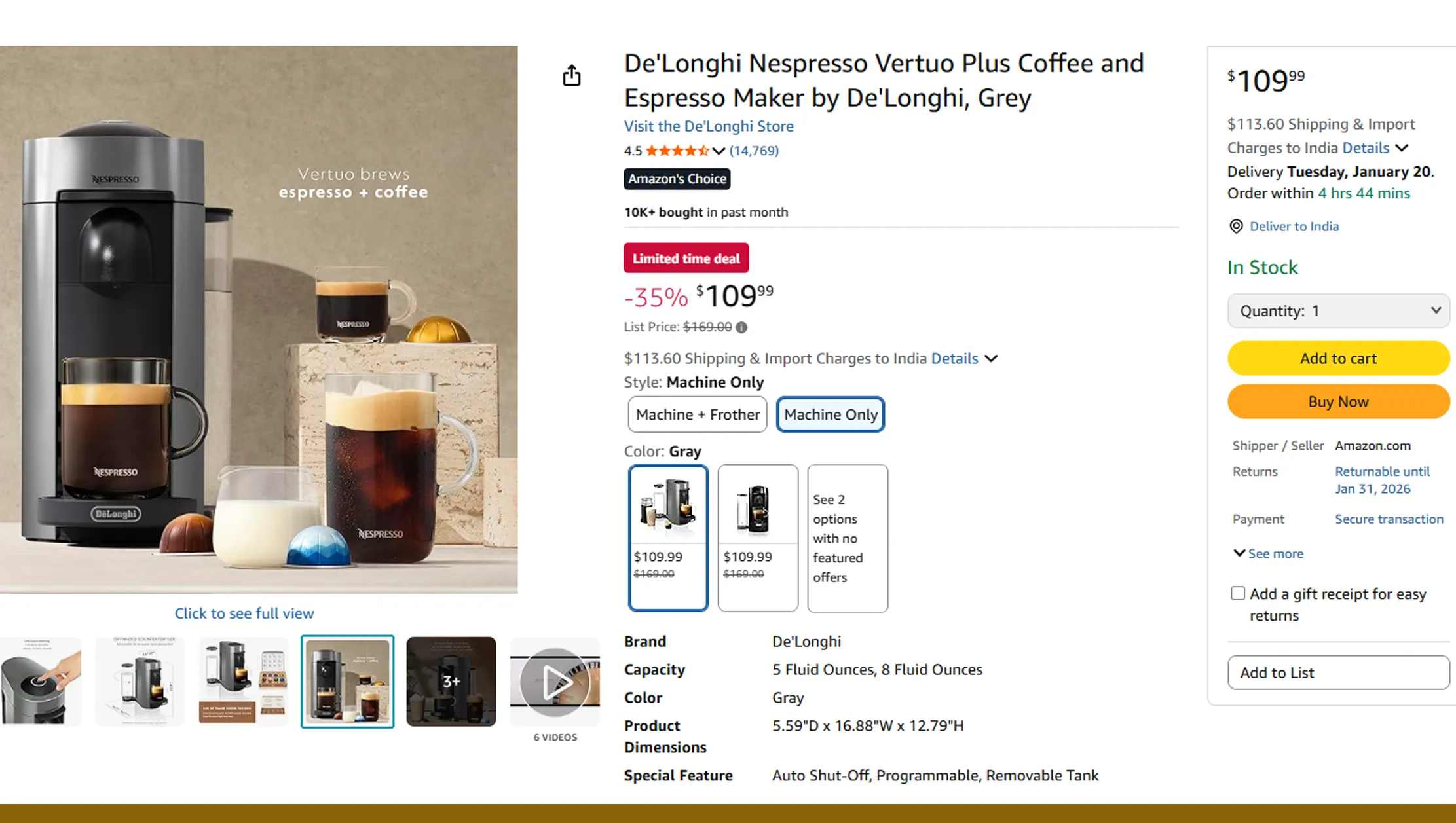This screenshot has height=823, width=1456.
Task: Select the Machine + Frother style option
Action: tap(697, 414)
